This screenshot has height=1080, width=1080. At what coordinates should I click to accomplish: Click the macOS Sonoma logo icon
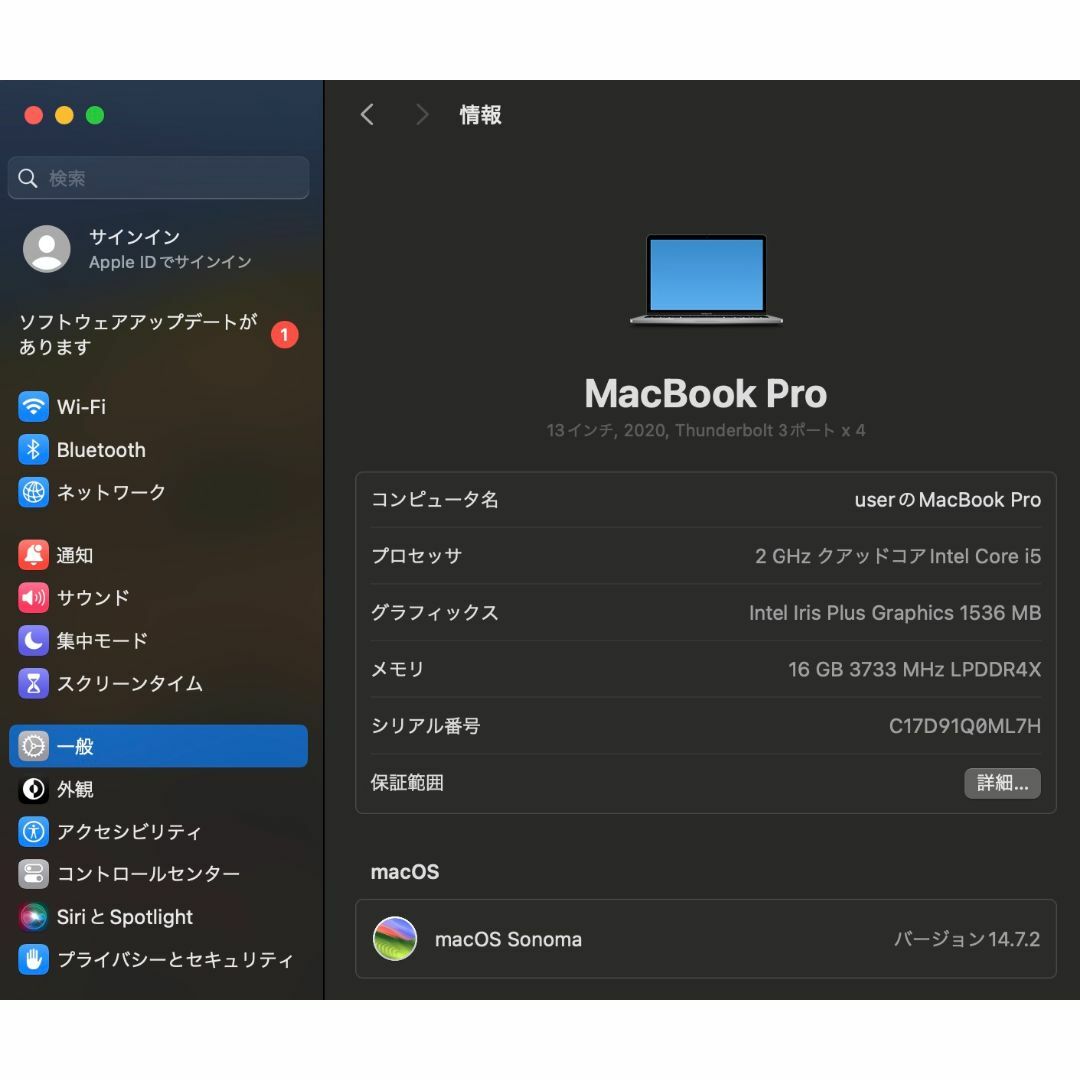point(395,939)
